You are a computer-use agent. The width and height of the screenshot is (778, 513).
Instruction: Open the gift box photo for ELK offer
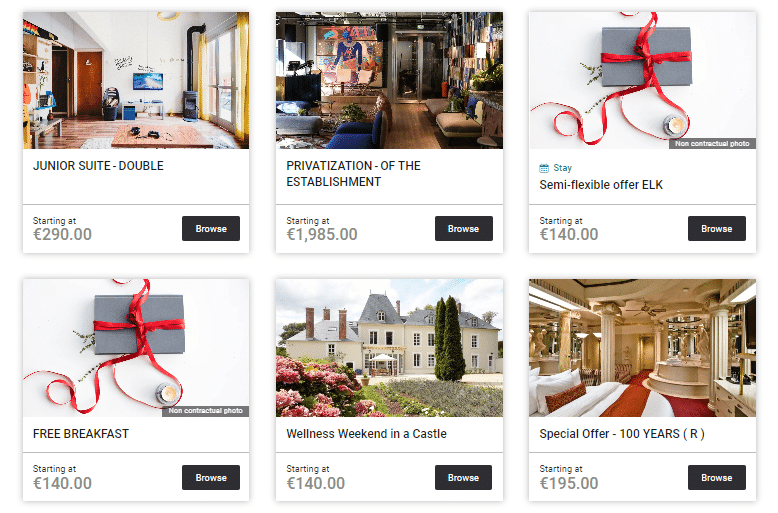click(643, 80)
